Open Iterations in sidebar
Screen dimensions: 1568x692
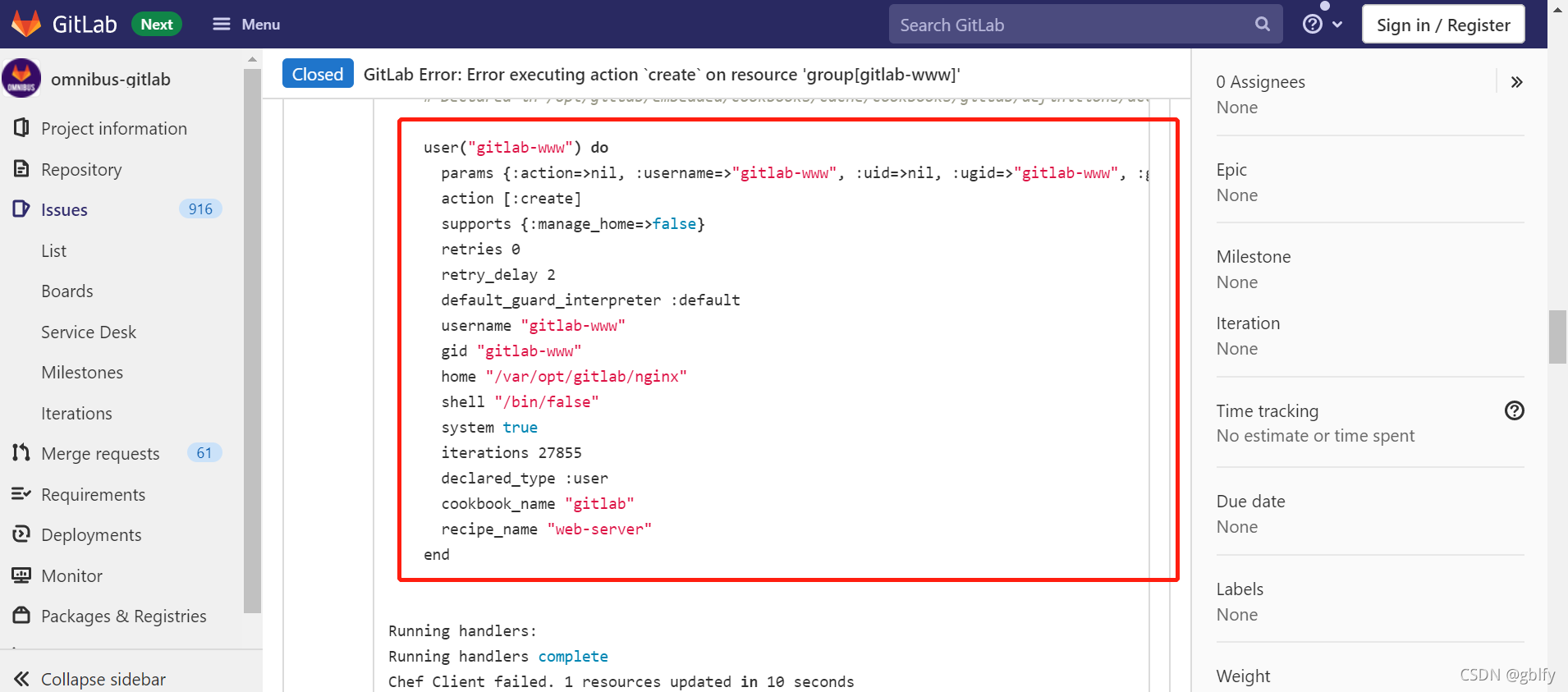tap(76, 414)
